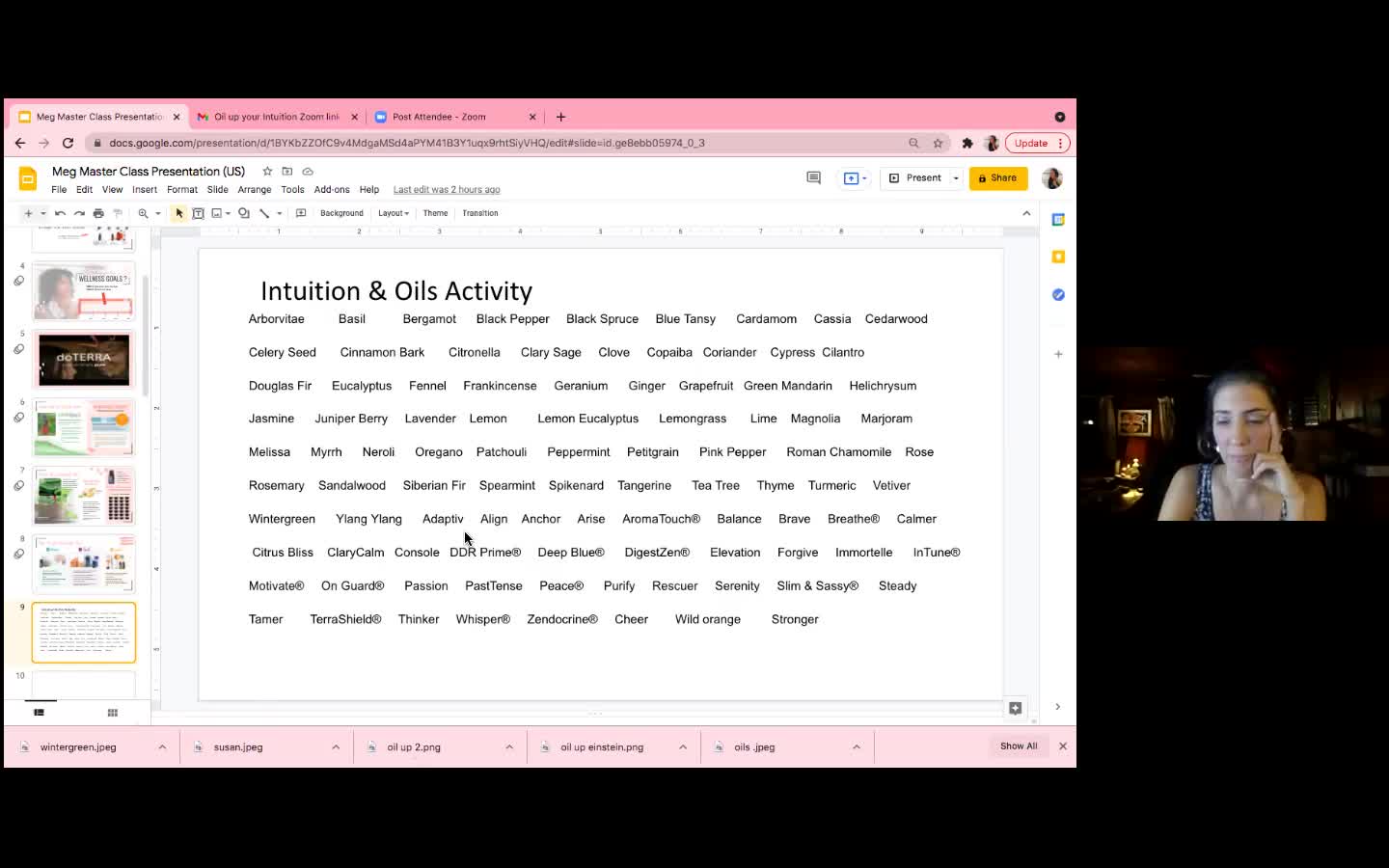Click the Paint format icon
Screen dimensions: 1389x868
pos(118,213)
